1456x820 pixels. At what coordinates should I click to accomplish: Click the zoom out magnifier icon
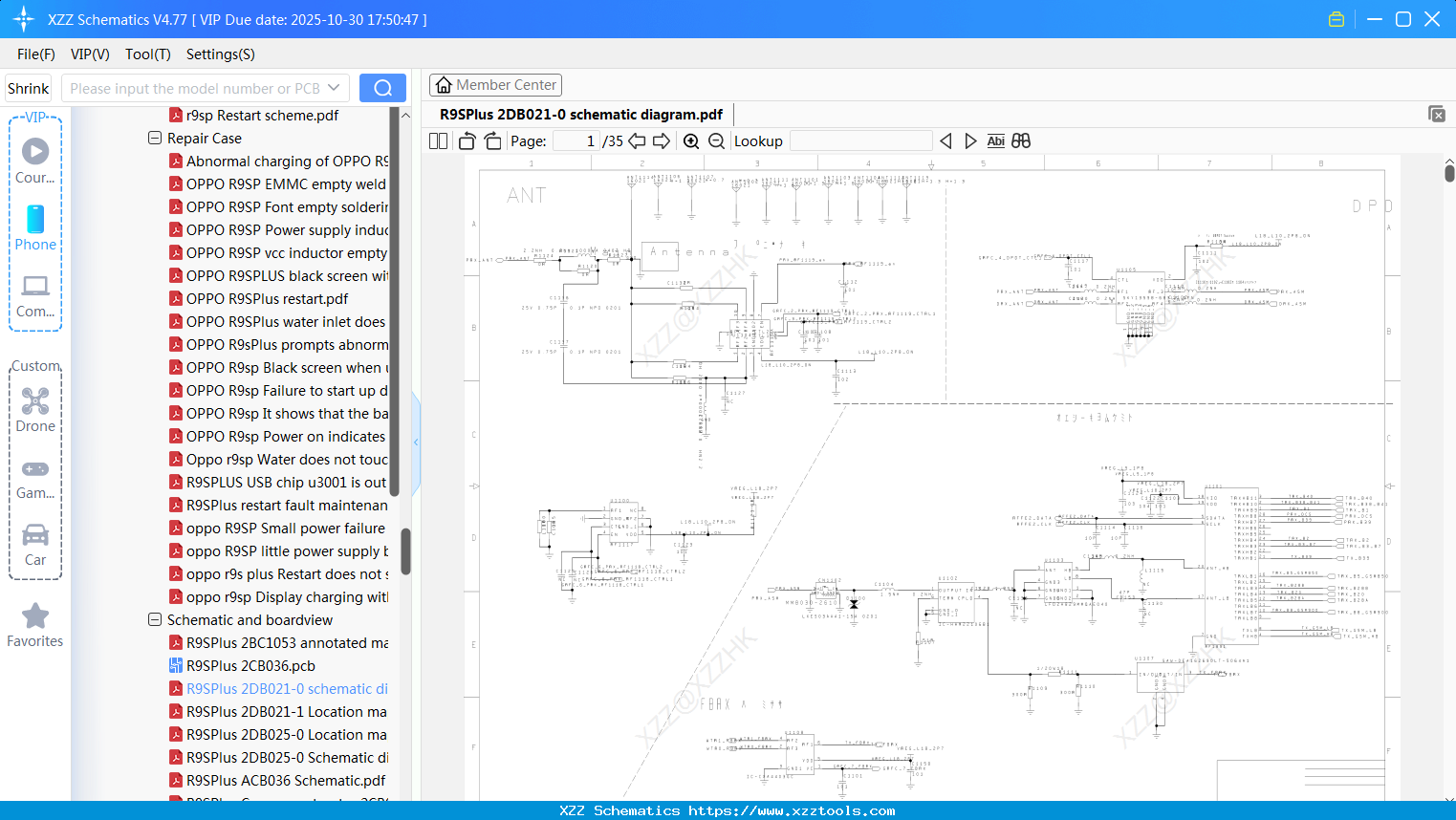716,141
